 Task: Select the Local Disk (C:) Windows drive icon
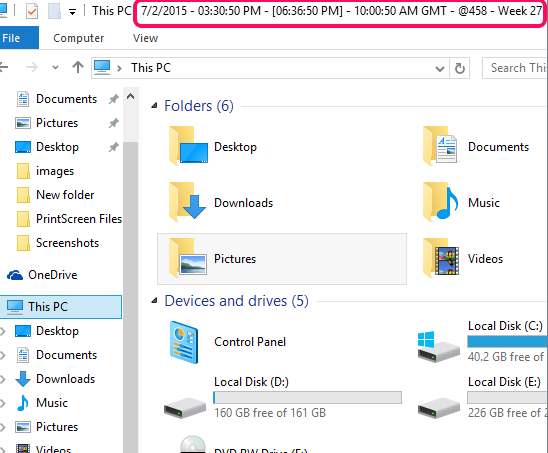pyautogui.click(x=438, y=347)
